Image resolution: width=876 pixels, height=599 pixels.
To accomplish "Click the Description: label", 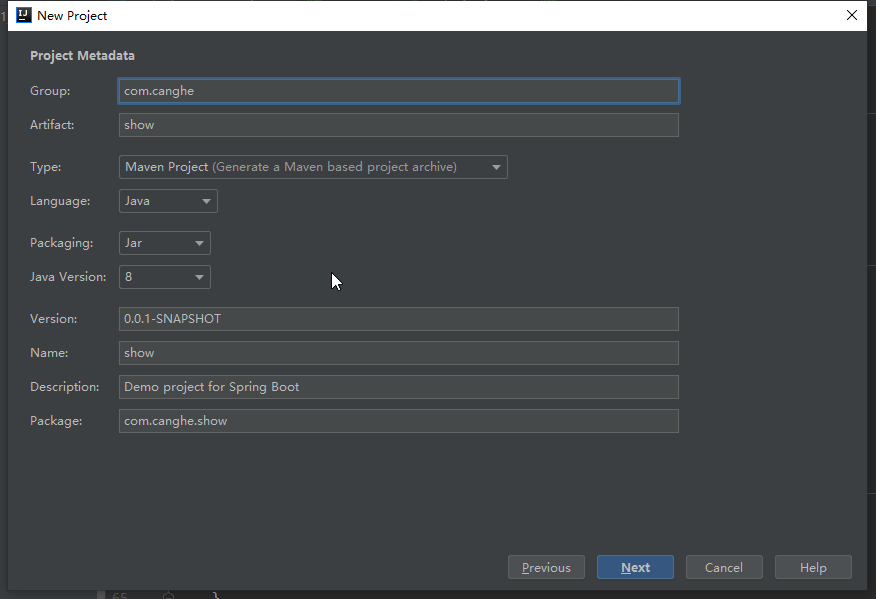I will 65,387.
